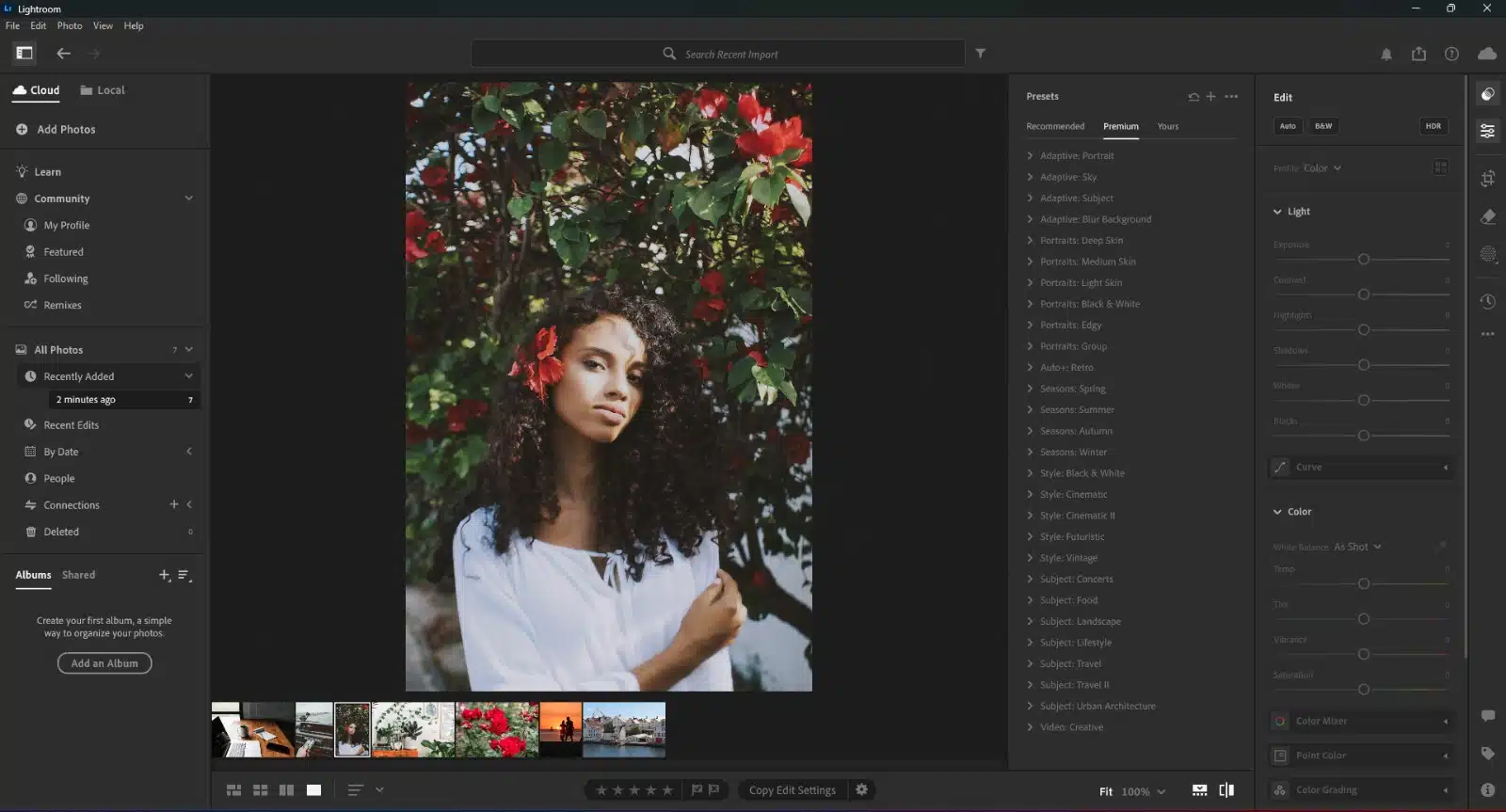Screen dimensions: 1506x812
Task: Click the share export icon
Action: pyautogui.click(x=1418, y=54)
